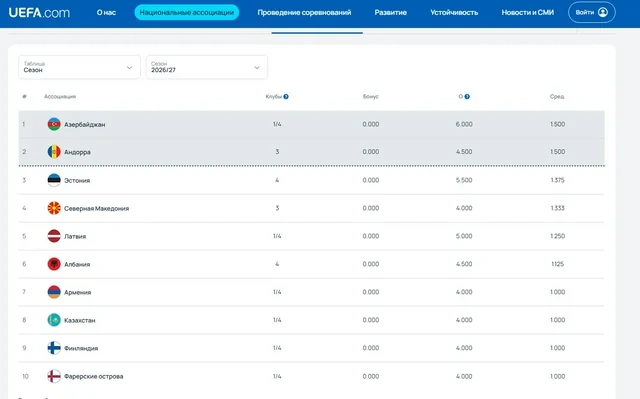
Task: Click Albania's average value 1.125
Action: 557,264
